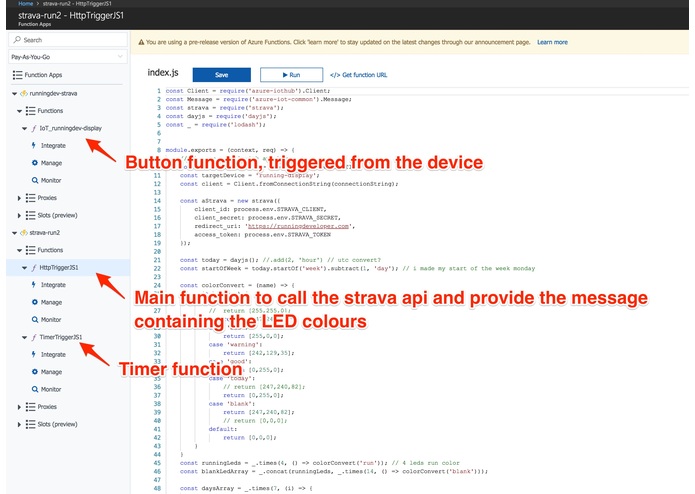The image size is (695, 494).
Task: Select the runningdev-strava function app
Action: 53,93
